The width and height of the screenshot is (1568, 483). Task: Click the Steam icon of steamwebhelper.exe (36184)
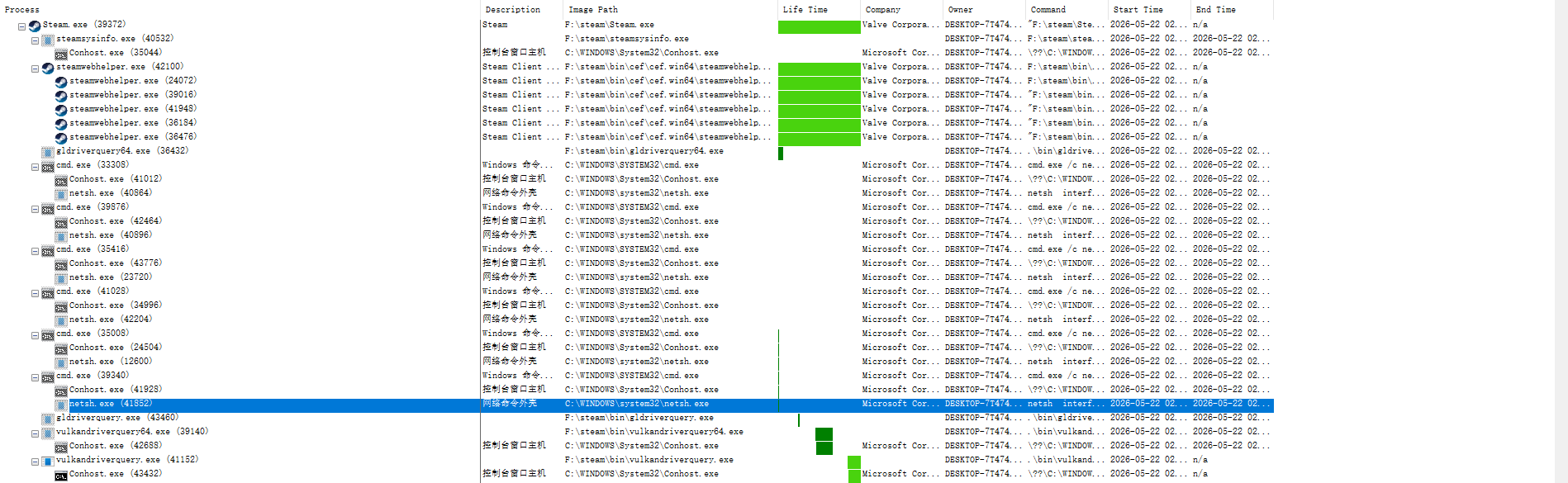(61, 124)
